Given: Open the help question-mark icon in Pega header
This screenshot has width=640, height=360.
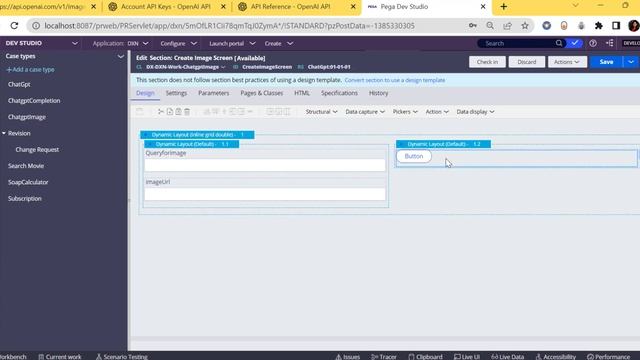Looking at the screenshot, I should point(593,43).
